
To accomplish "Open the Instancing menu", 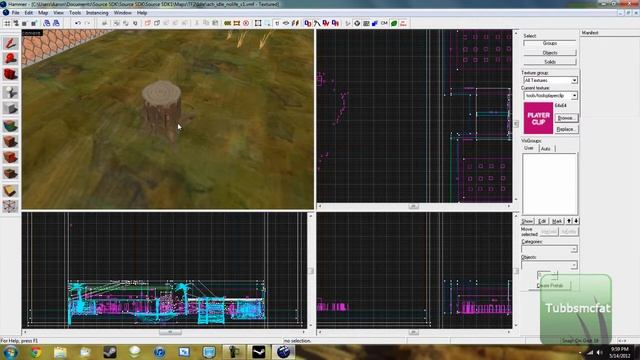I will point(97,13).
